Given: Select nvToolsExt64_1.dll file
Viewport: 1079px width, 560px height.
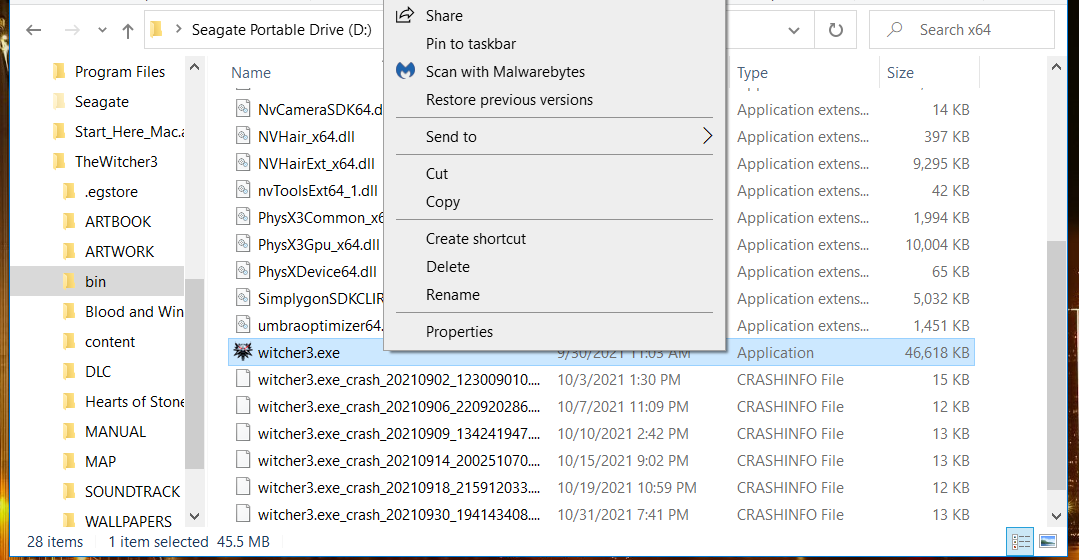Looking at the screenshot, I should (317, 191).
